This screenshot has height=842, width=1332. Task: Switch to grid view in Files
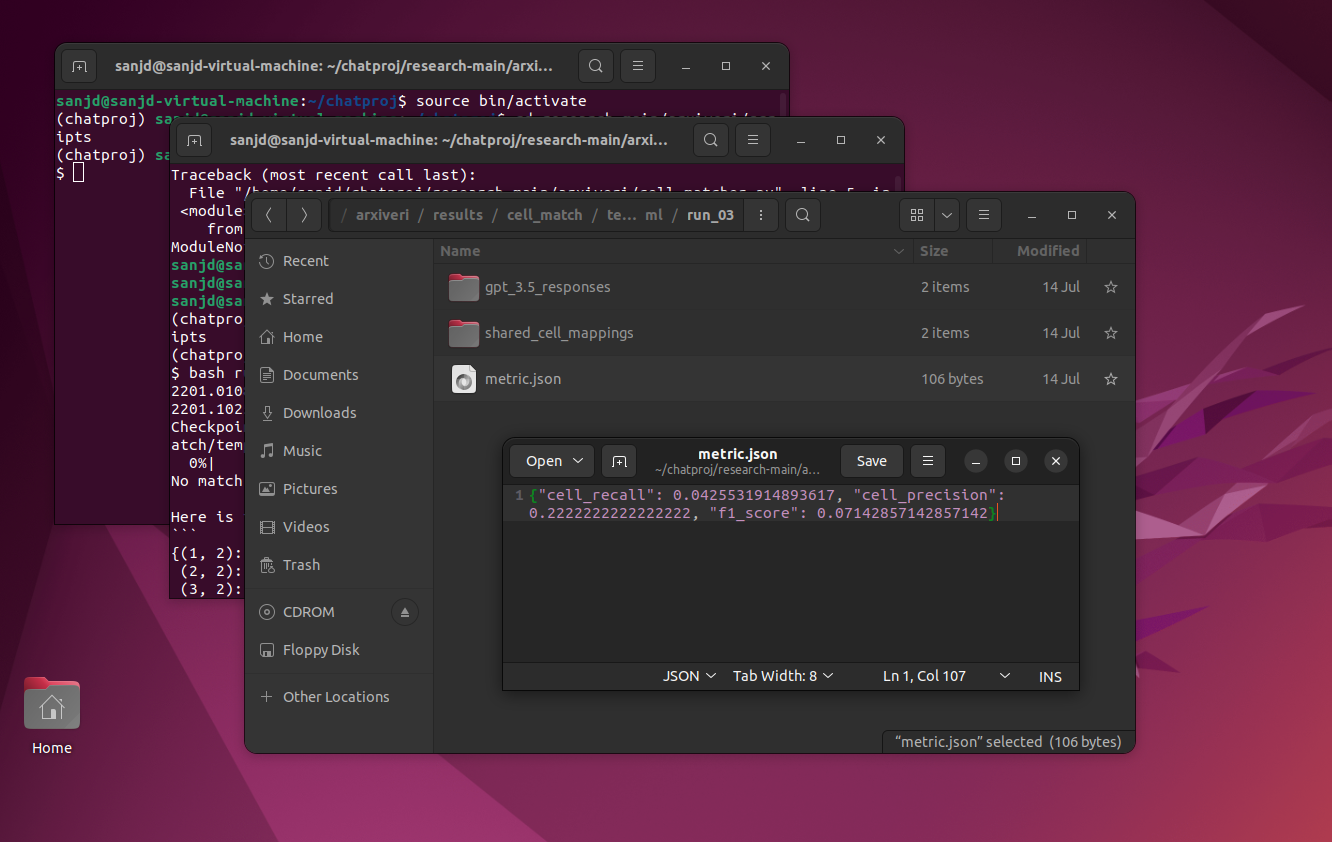pos(917,215)
